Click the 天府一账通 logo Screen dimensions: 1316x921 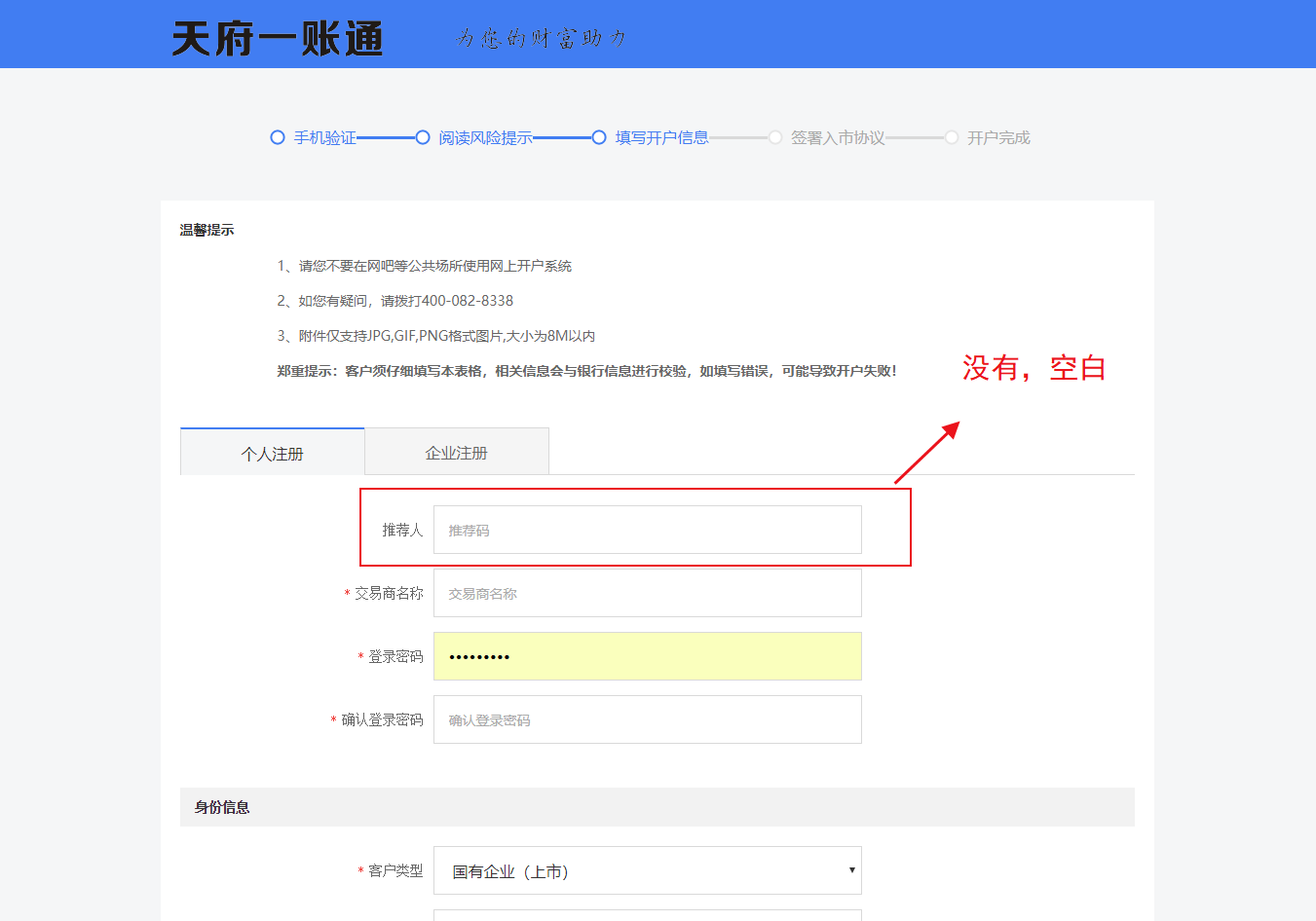click(278, 39)
